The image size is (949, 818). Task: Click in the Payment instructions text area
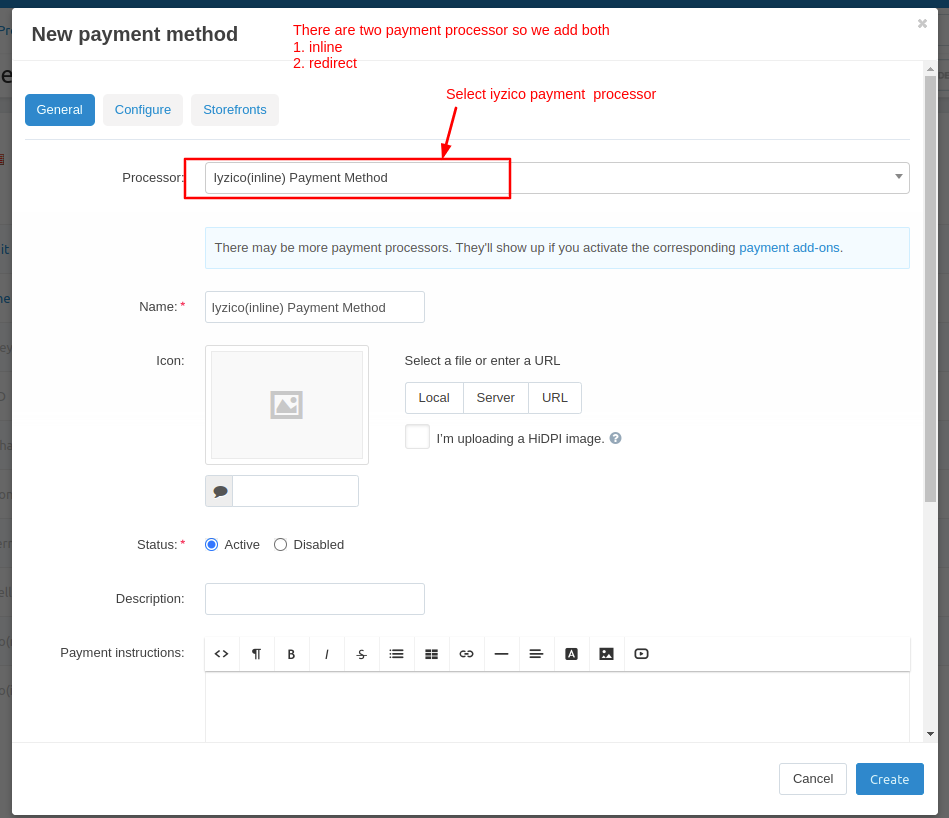pyautogui.click(x=557, y=706)
